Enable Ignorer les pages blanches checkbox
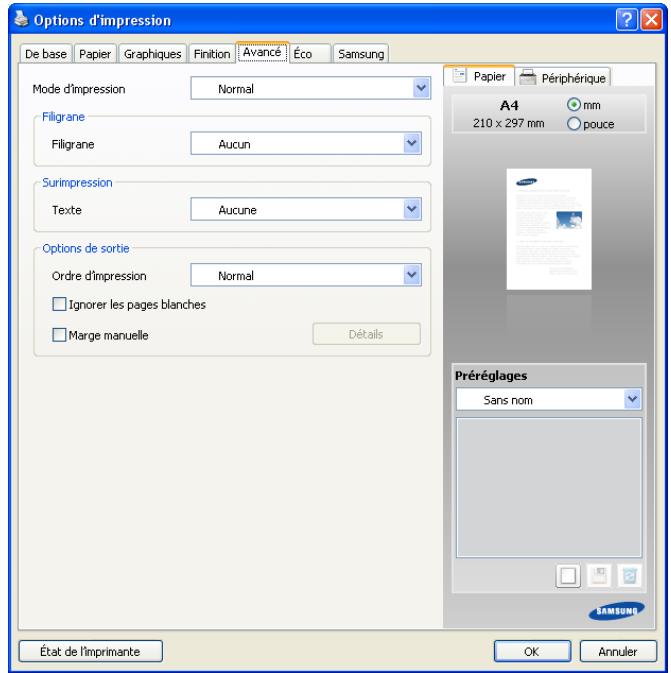This screenshot has height=673, width=671. click(59, 304)
